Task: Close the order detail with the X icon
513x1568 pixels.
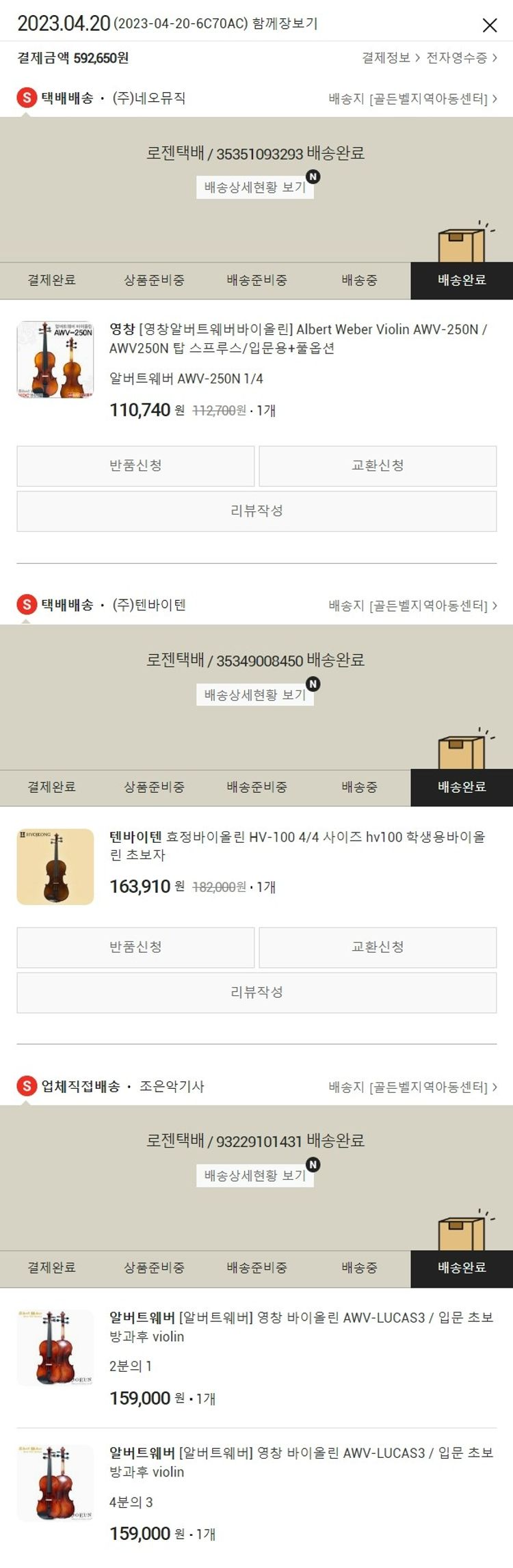Action: [x=490, y=25]
